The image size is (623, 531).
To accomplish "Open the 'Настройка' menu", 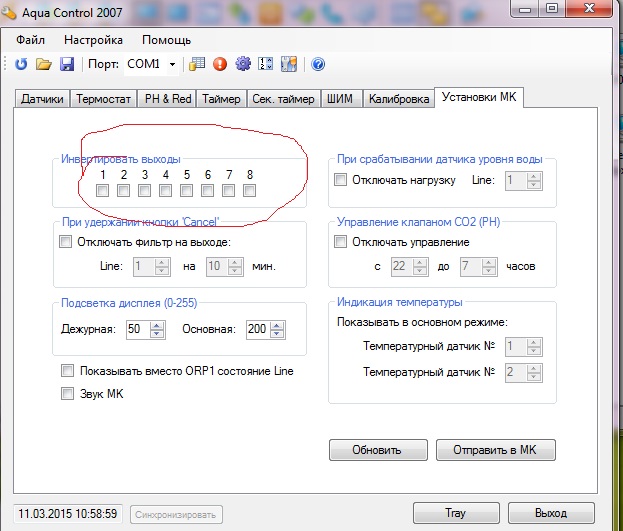I will [93, 40].
